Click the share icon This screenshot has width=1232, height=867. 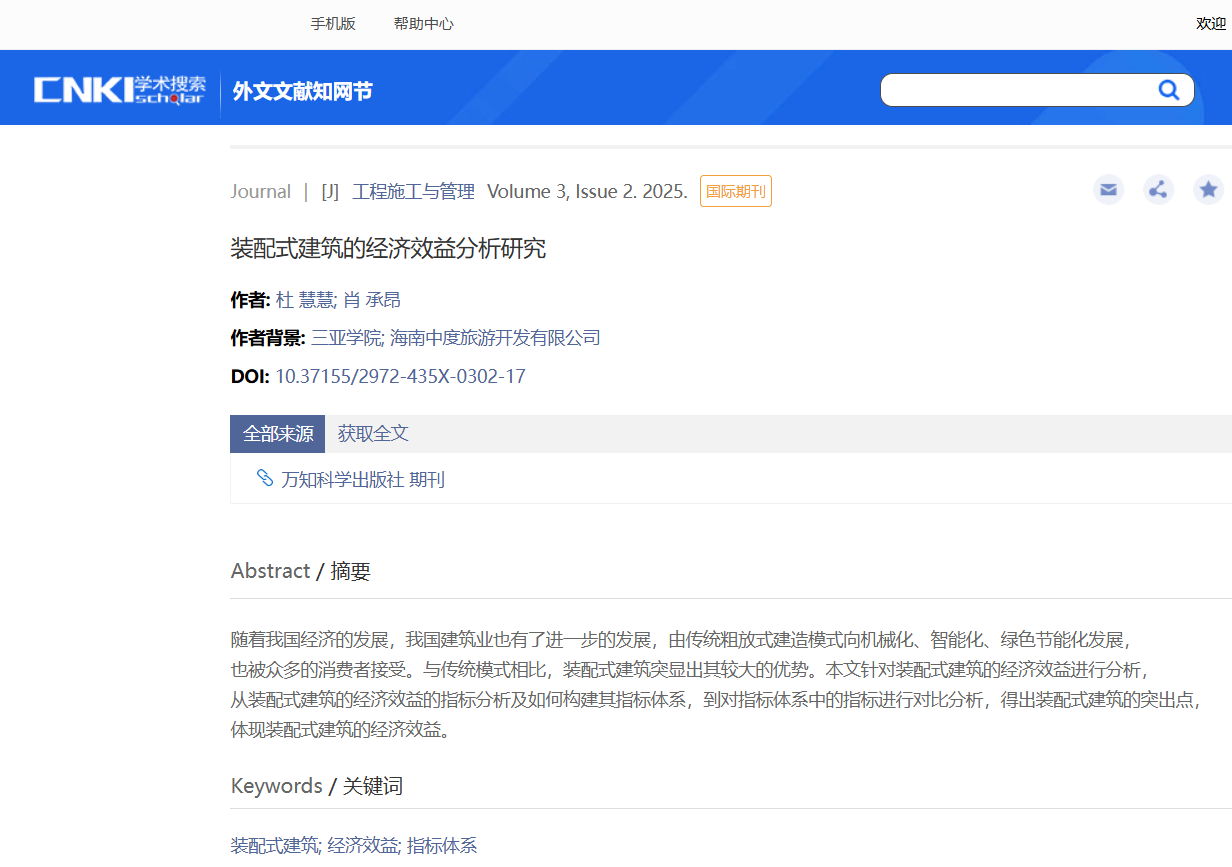[1158, 190]
